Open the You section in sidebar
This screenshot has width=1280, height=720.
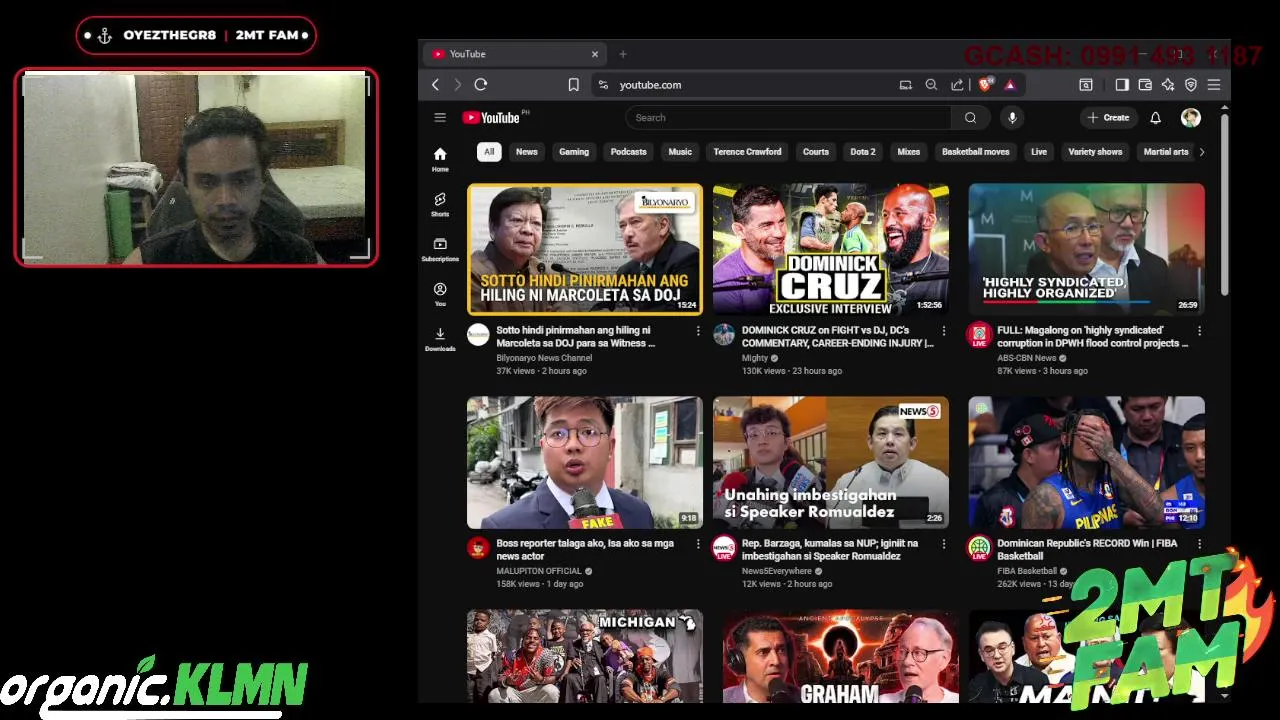tap(440, 294)
